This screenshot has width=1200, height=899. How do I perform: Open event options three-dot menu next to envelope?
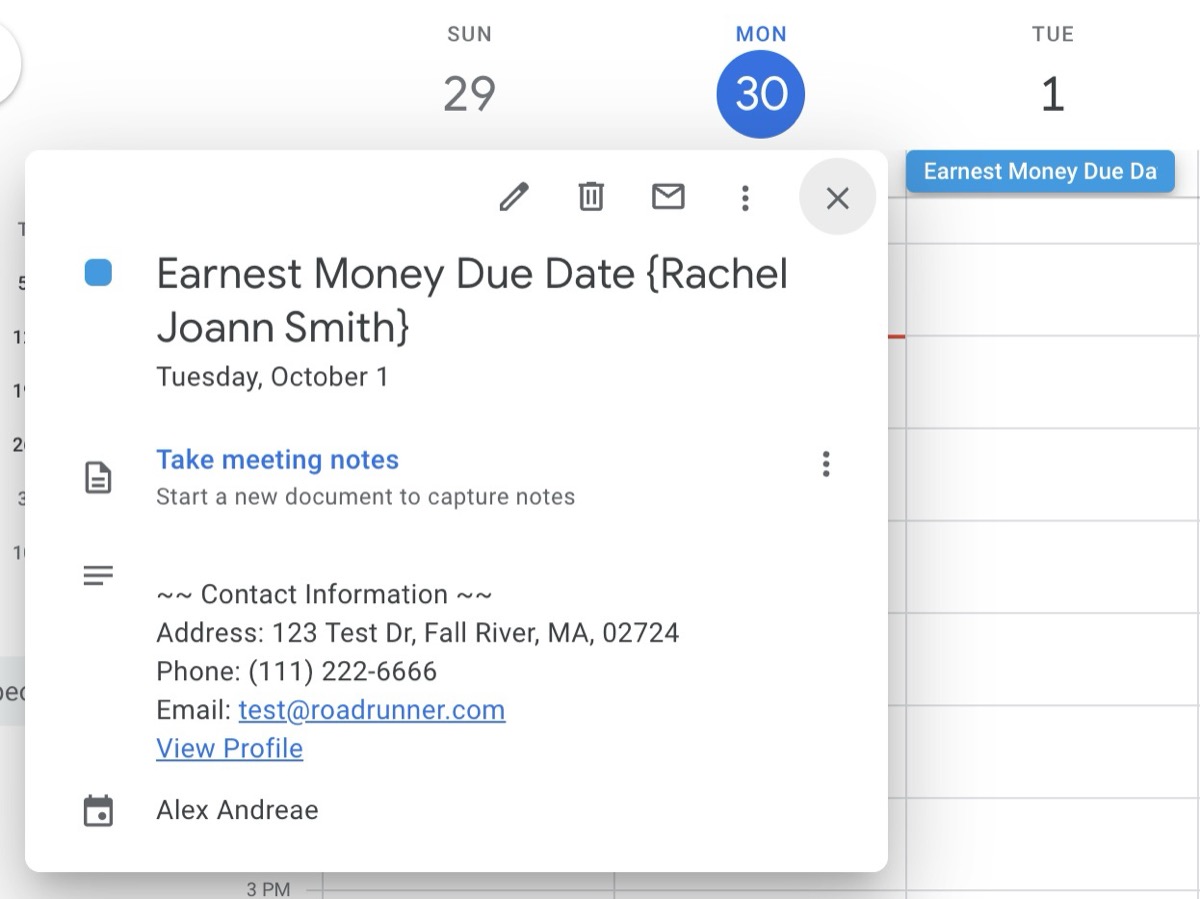pyautogui.click(x=745, y=197)
